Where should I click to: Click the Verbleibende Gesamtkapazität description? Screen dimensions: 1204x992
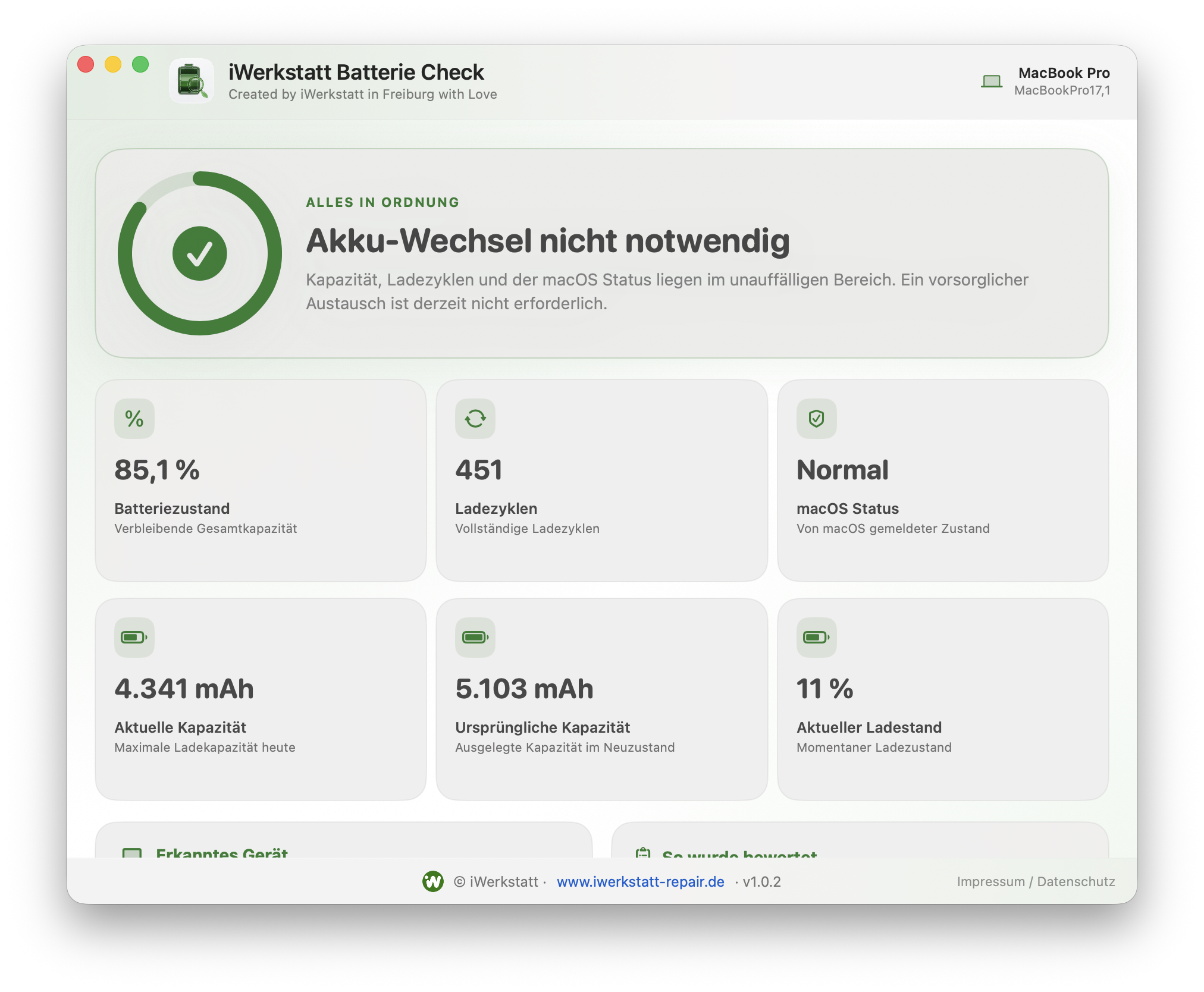click(205, 528)
